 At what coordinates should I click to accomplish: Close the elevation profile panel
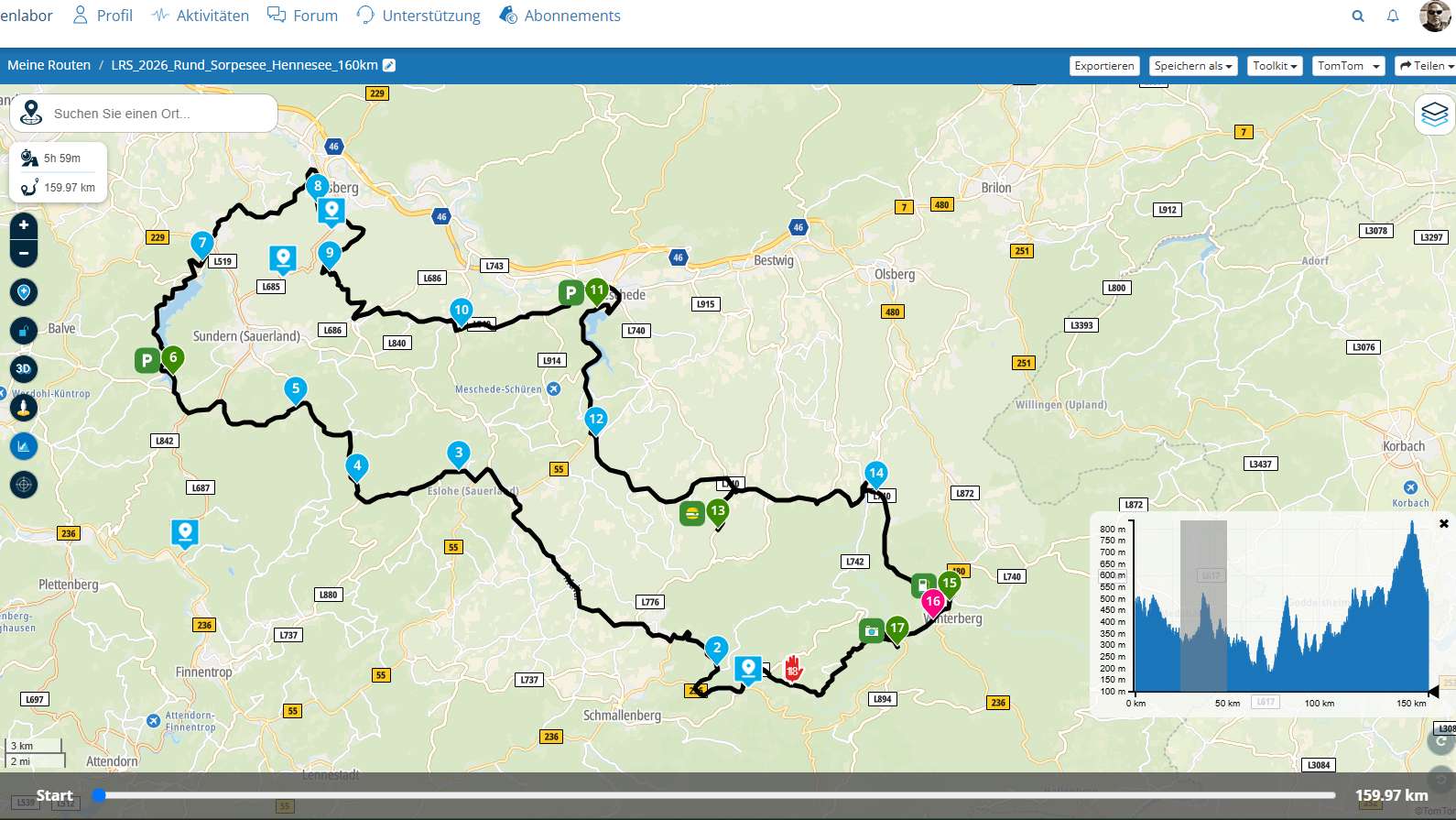pos(1444,524)
